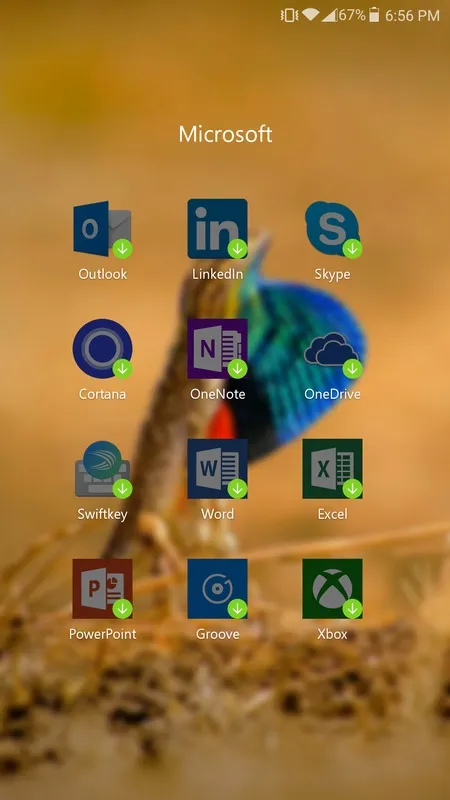Open the PowerPoint app icon
Screen dimensions: 450x800
102,588
